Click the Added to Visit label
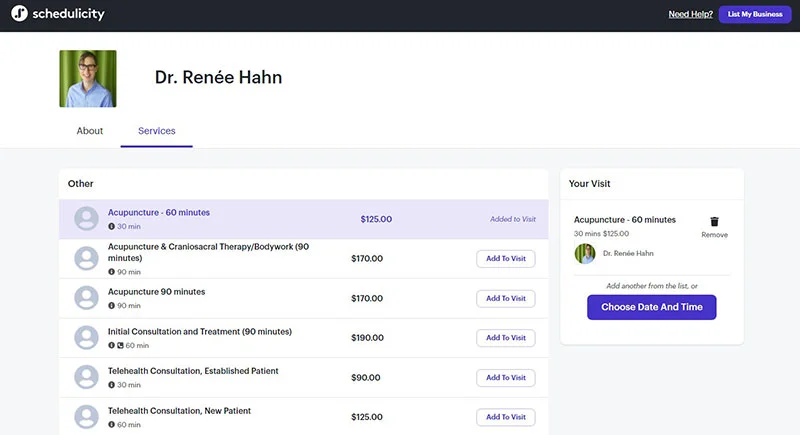800x435 pixels. tap(513, 219)
